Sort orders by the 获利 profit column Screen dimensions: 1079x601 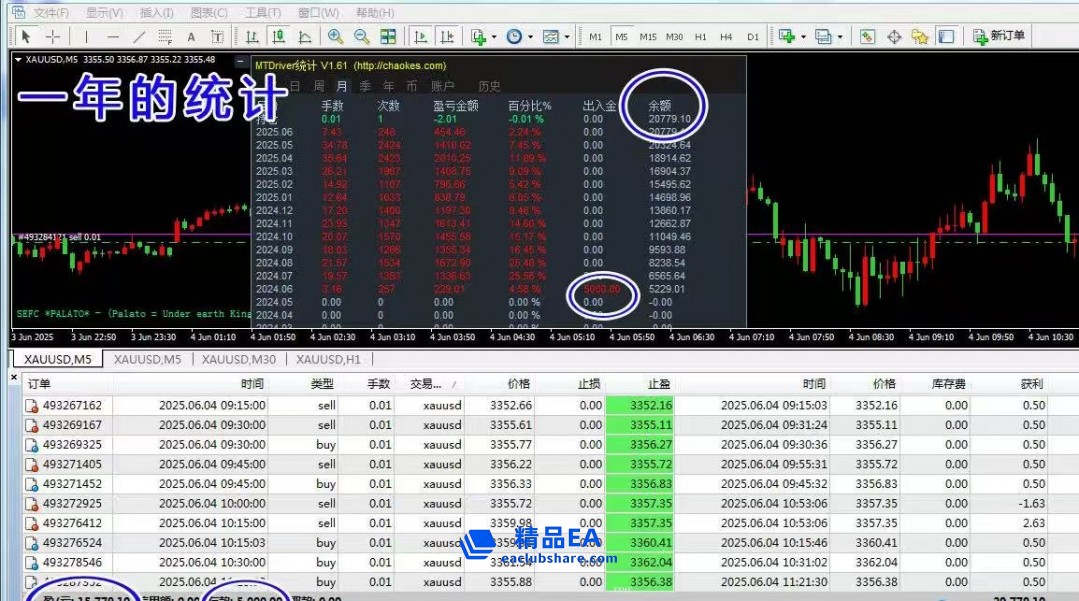(x=1031, y=384)
